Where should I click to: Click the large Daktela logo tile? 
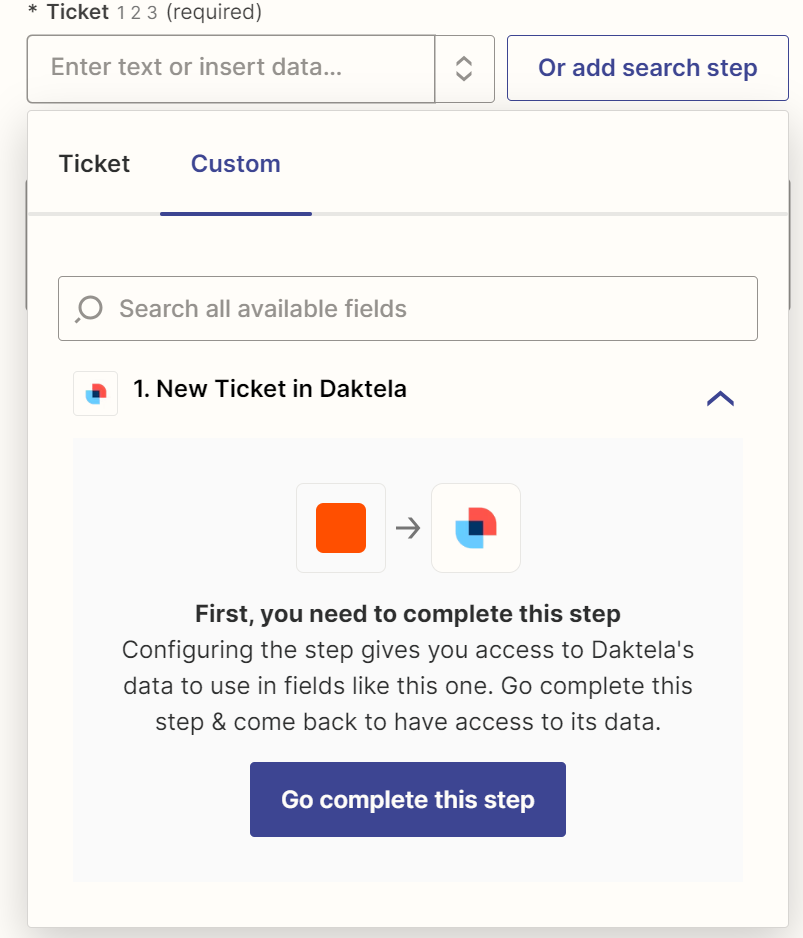[476, 528]
